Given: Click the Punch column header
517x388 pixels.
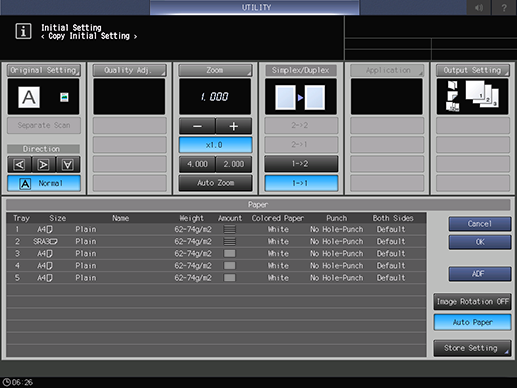Looking at the screenshot, I should pyautogui.click(x=337, y=218).
